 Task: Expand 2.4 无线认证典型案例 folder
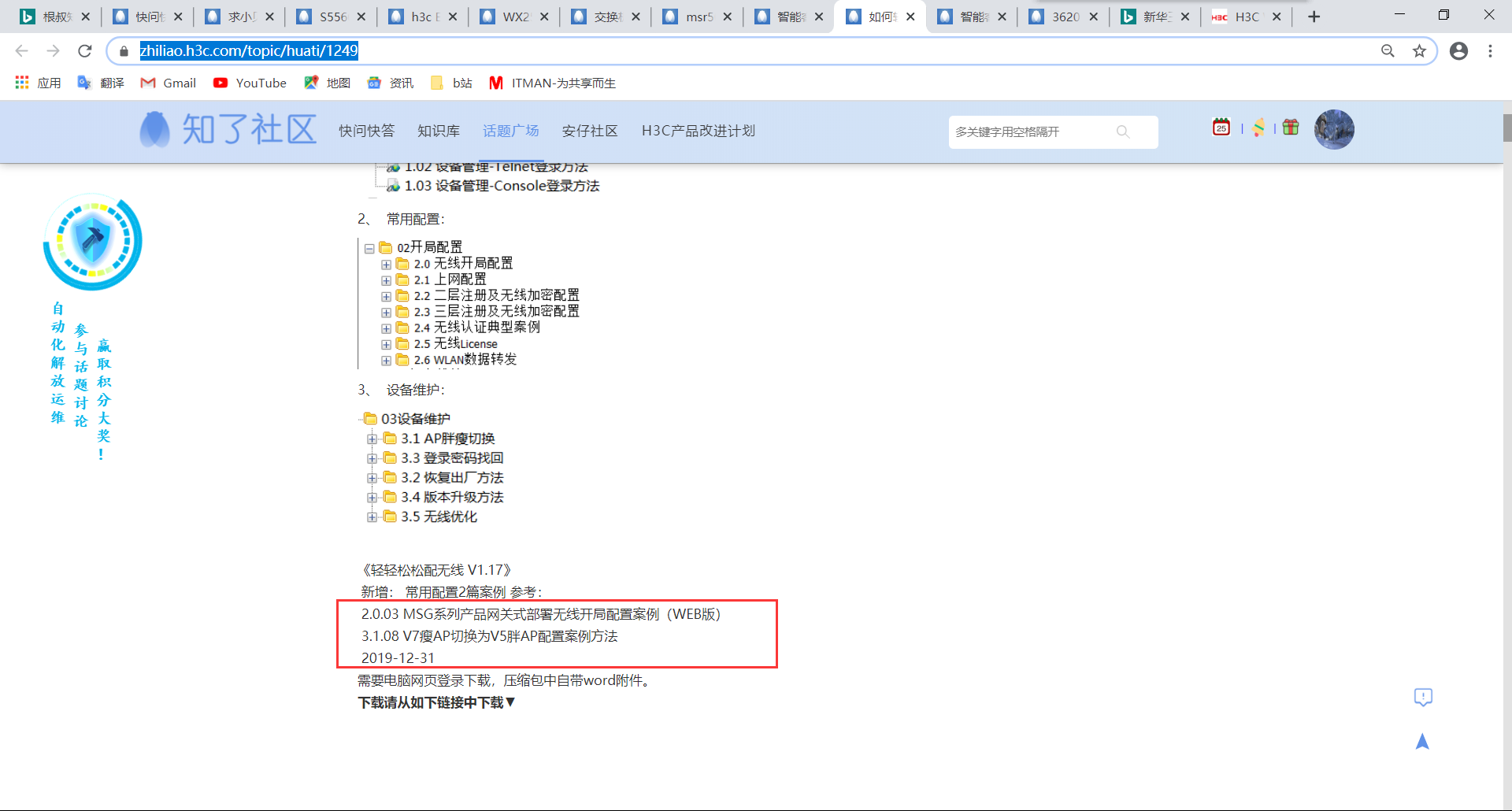point(386,328)
